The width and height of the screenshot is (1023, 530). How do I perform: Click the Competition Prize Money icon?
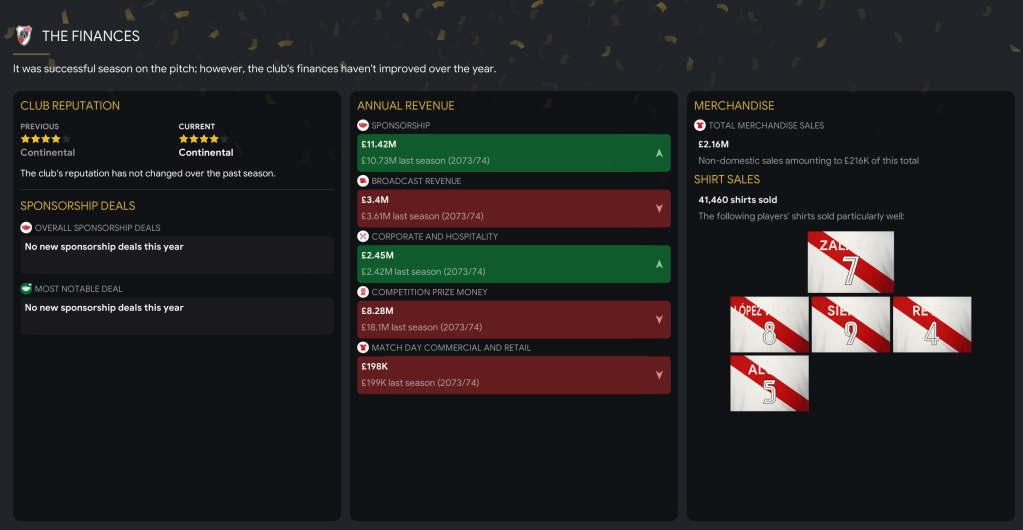(x=363, y=292)
